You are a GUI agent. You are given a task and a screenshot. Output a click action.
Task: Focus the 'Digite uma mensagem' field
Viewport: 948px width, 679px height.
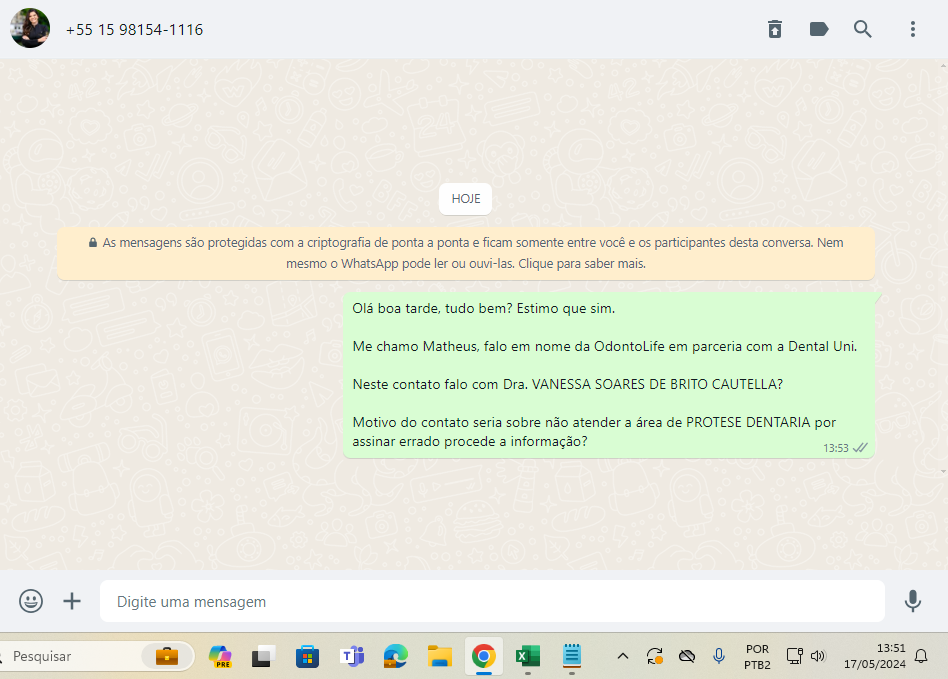(x=492, y=601)
